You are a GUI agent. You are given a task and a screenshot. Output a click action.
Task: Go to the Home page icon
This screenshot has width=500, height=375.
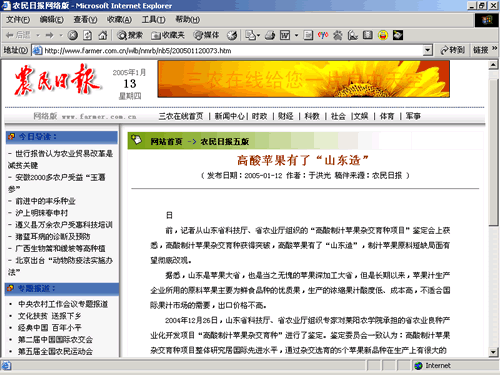[x=103, y=35]
